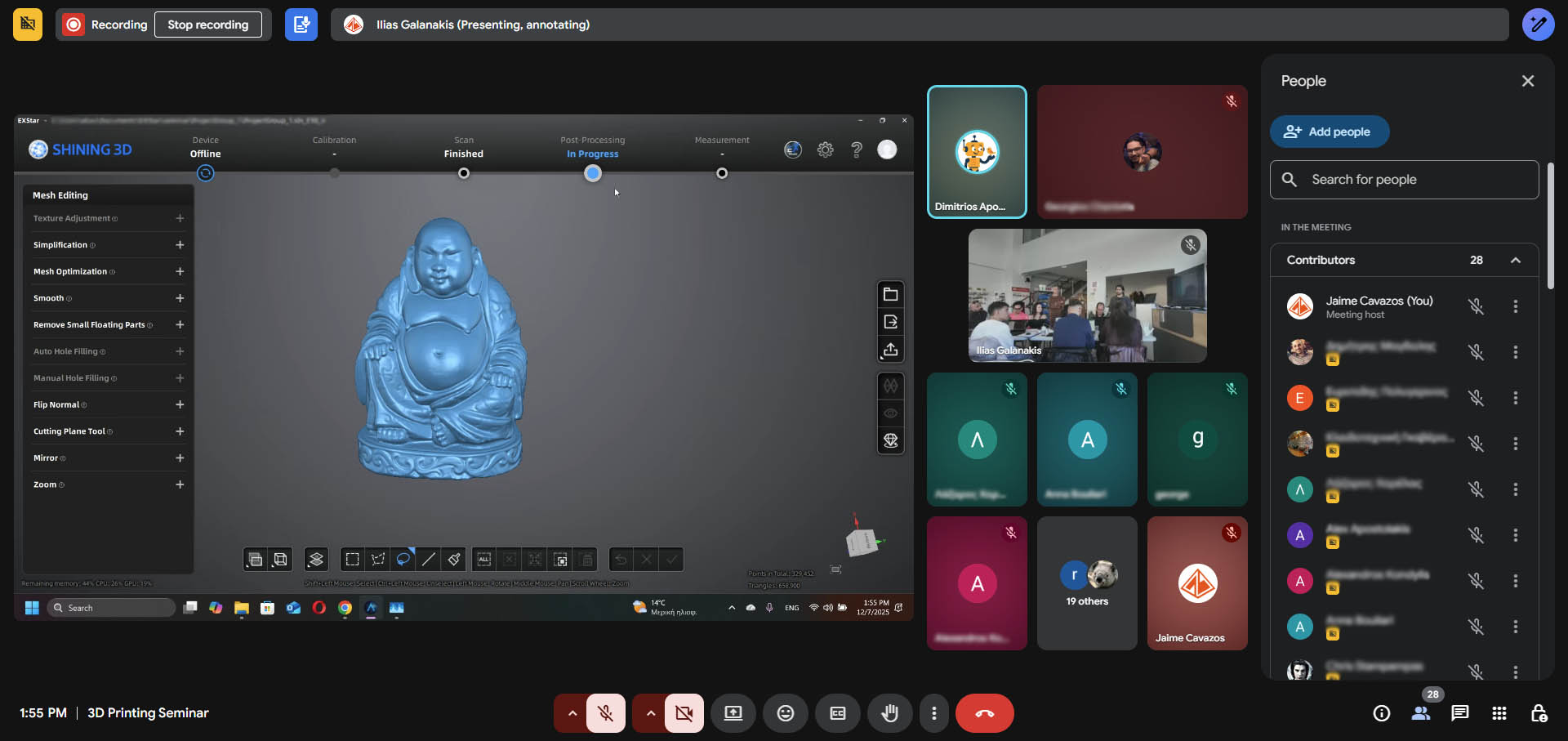
Task: Click Stop recording button
Action: pyautogui.click(x=207, y=25)
